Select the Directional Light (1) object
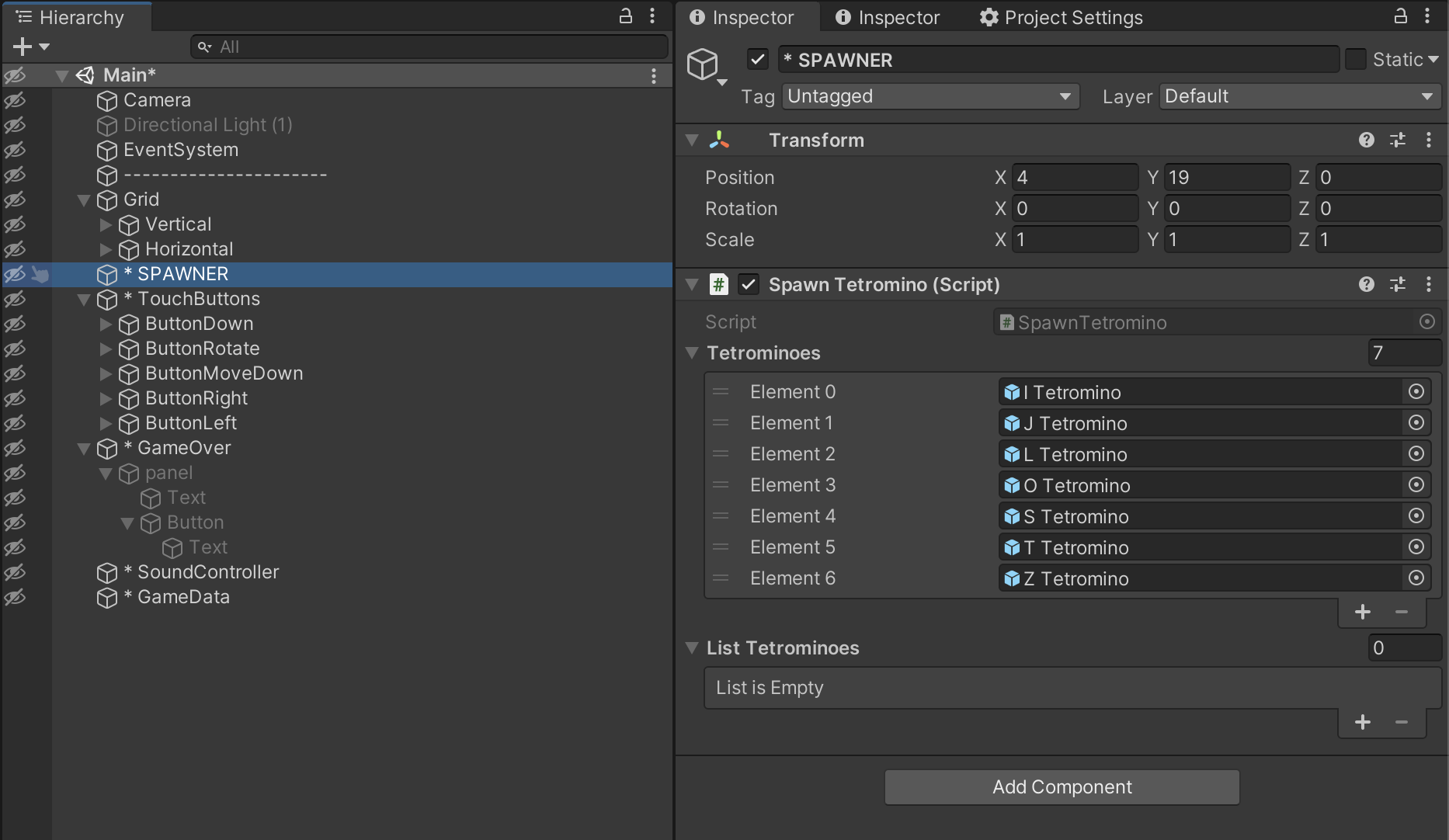Screen dimensions: 1449x840 pyautogui.click(x=207, y=125)
